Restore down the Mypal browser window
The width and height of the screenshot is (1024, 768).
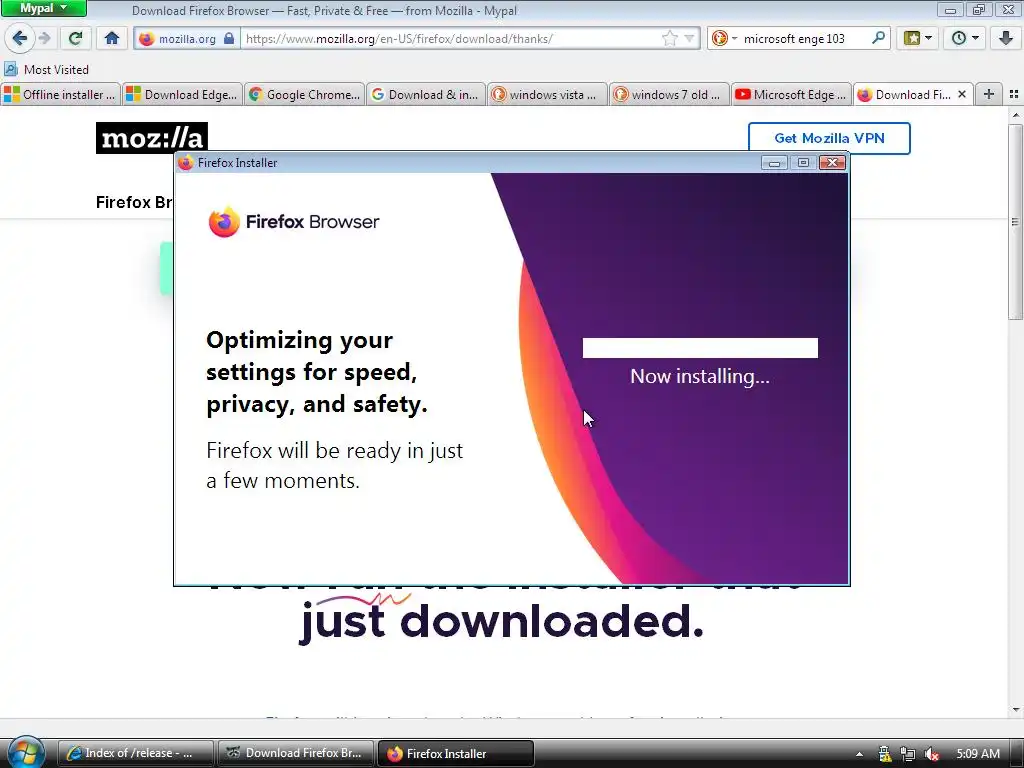(x=978, y=10)
